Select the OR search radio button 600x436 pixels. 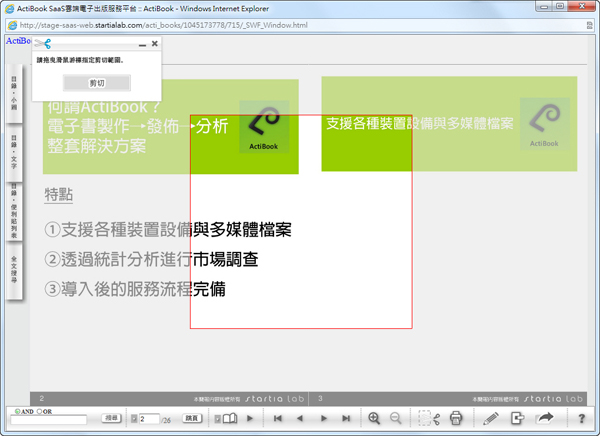[39, 412]
